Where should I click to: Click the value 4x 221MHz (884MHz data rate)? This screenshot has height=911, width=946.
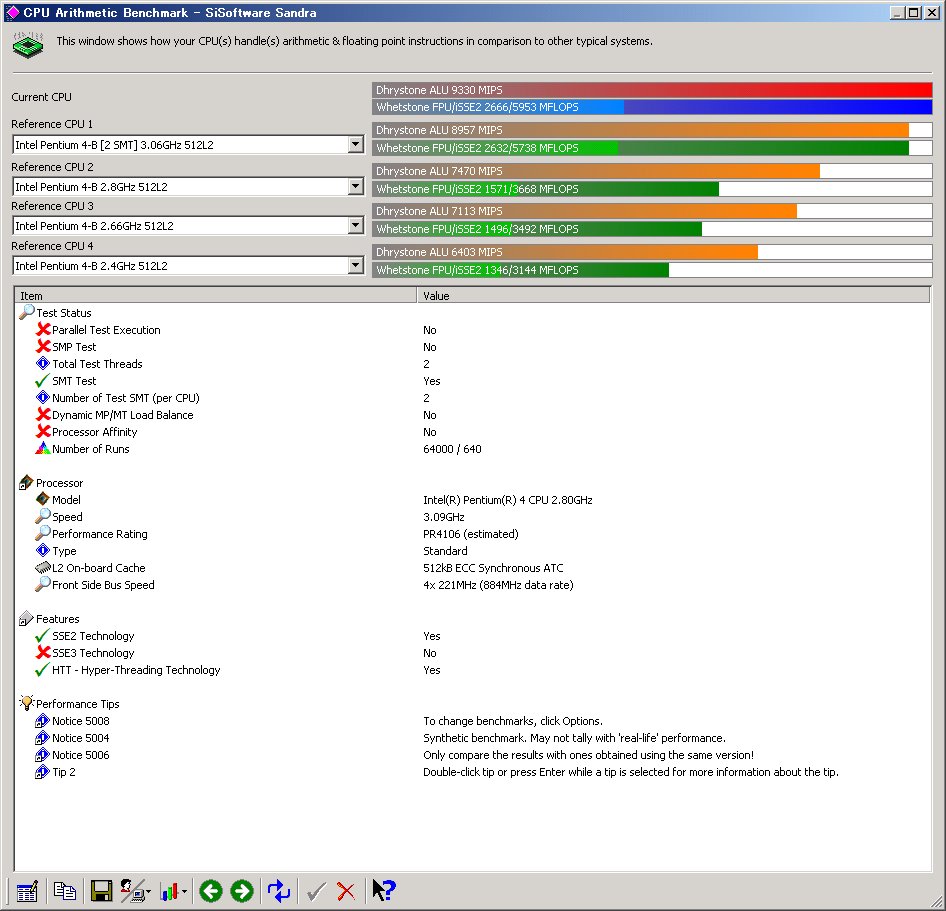click(498, 585)
